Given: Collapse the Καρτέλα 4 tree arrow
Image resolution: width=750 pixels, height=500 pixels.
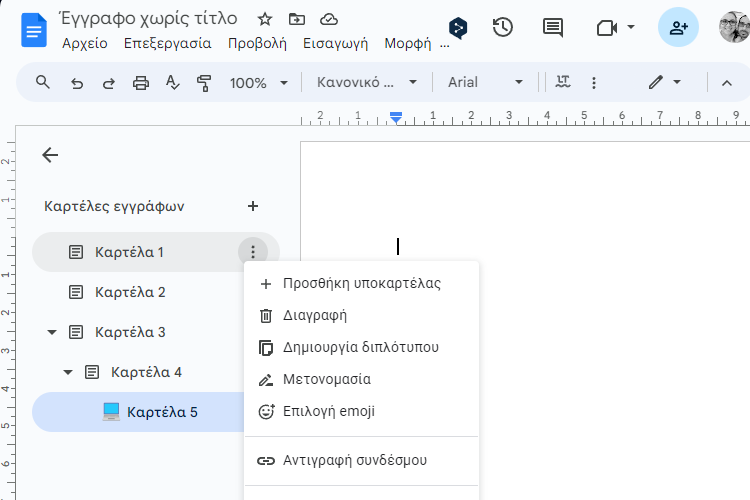Looking at the screenshot, I should click(x=68, y=372).
